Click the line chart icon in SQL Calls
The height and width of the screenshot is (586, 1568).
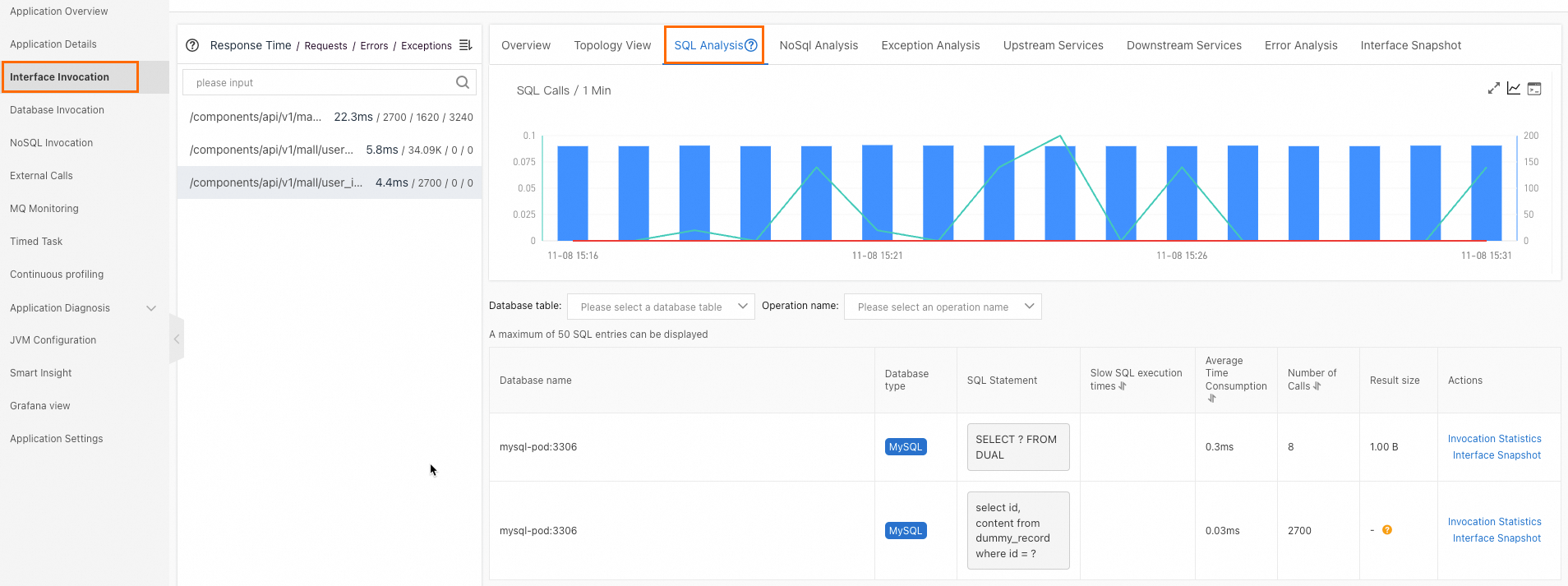coord(1514,89)
